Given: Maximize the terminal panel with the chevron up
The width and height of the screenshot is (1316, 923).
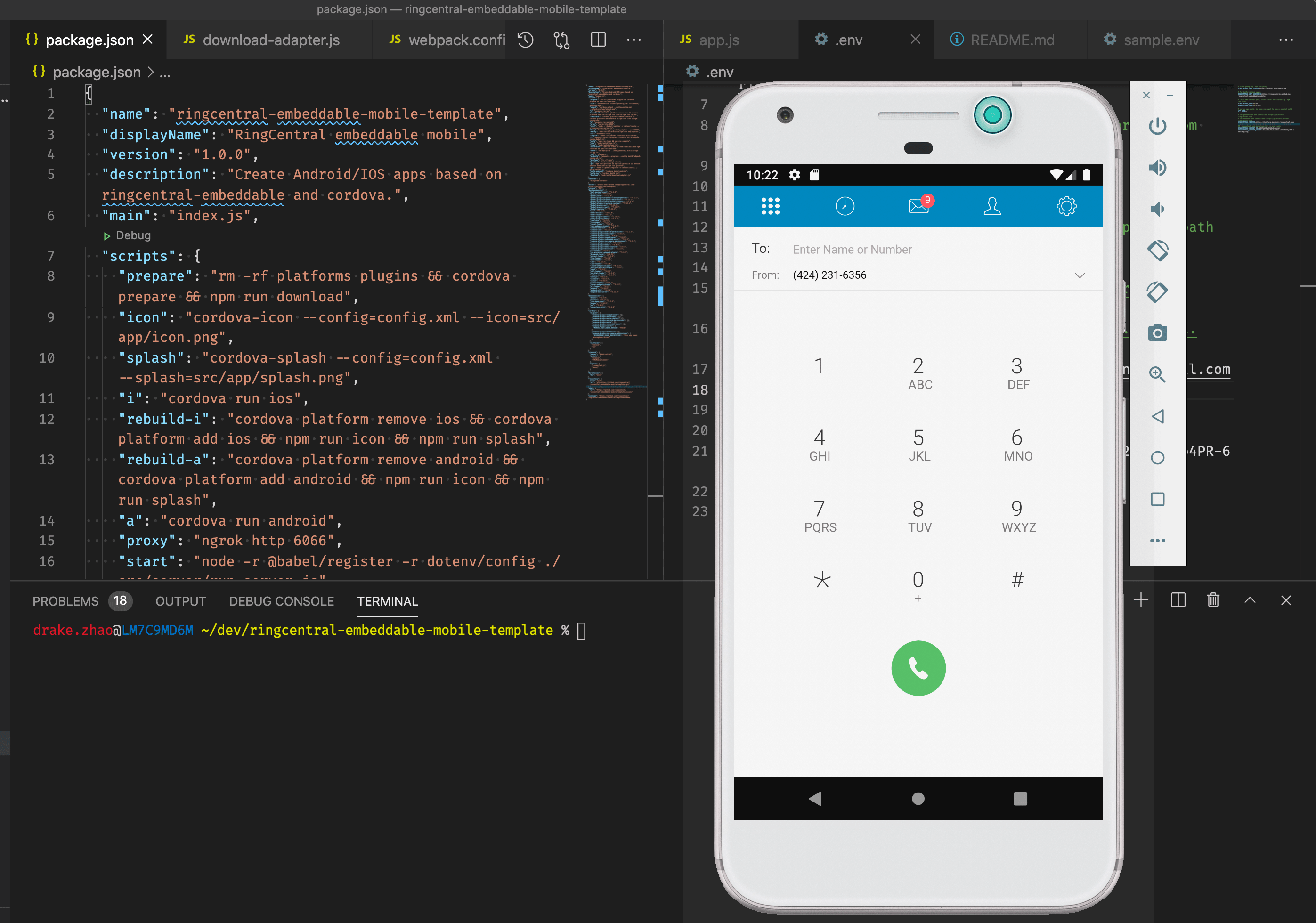Looking at the screenshot, I should click(1250, 600).
